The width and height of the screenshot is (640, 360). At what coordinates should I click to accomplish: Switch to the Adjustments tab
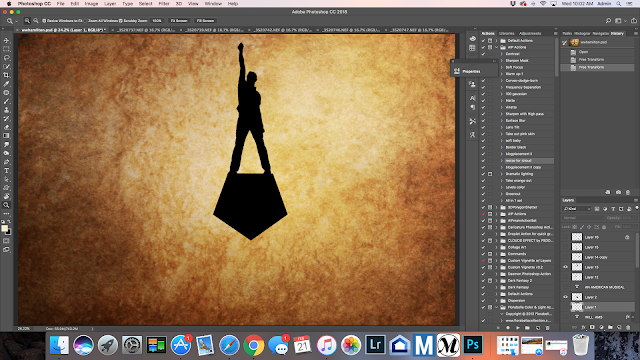pyautogui.click(x=530, y=33)
